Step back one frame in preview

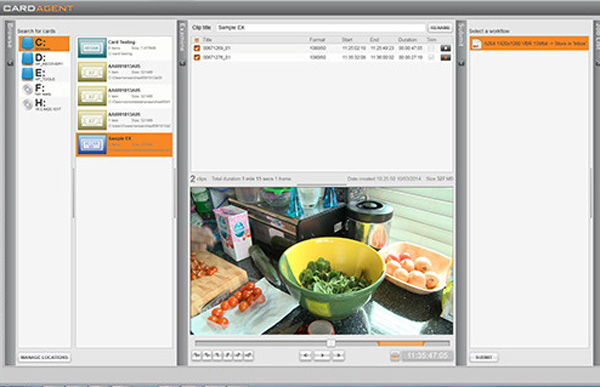coord(306,356)
